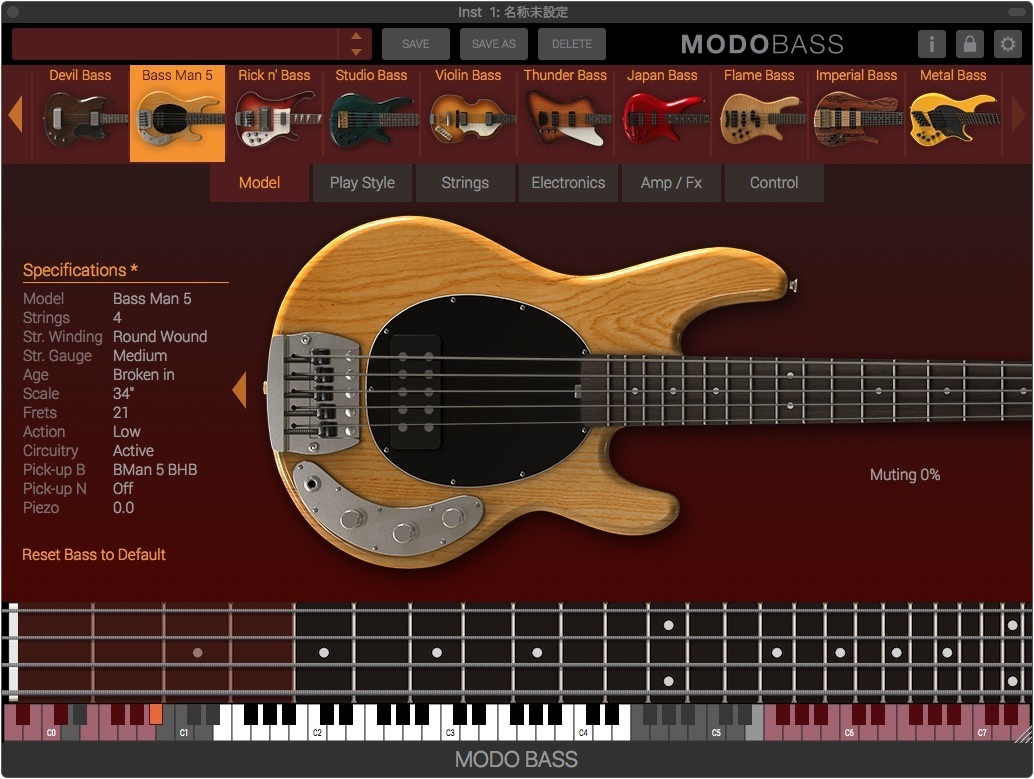Image resolution: width=1034 pixels, height=779 pixels.
Task: Step preset down with arrow
Action: point(356,52)
